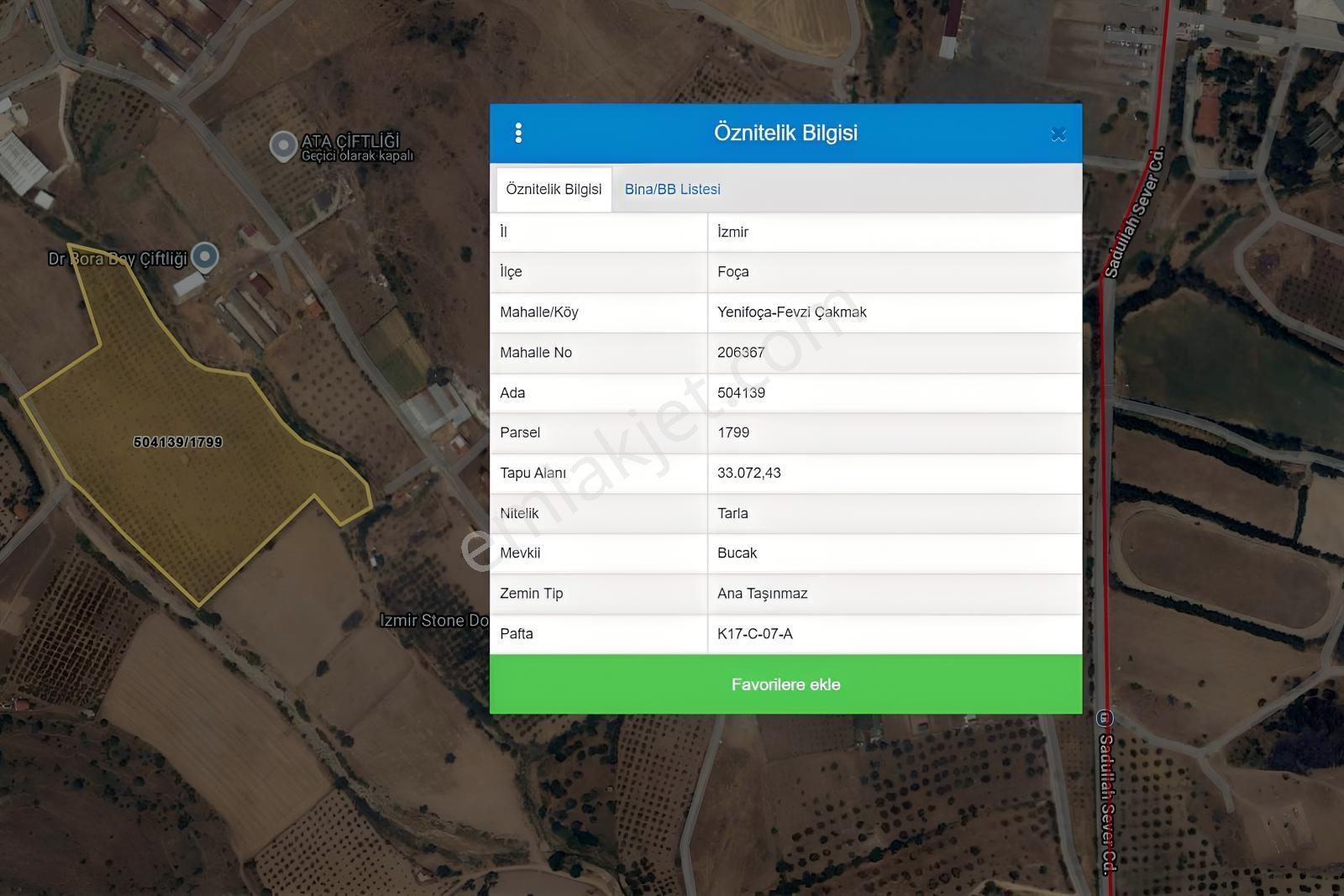Click the Pafta value K17-C-07-A
Viewport: 1344px width, 896px height.
coord(895,634)
